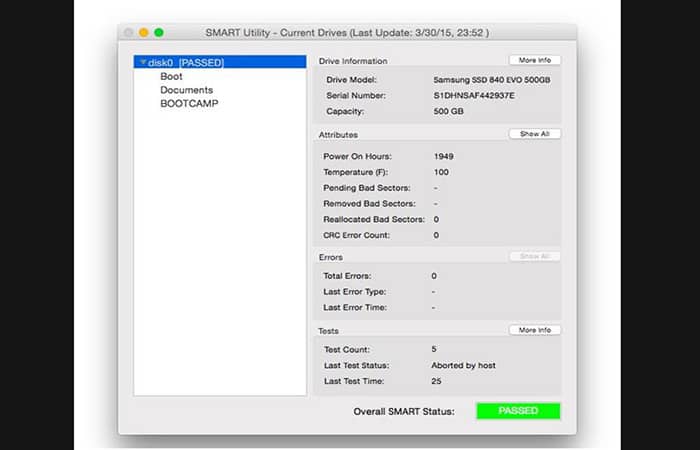Click Power On Hours value 1949

click(444, 156)
